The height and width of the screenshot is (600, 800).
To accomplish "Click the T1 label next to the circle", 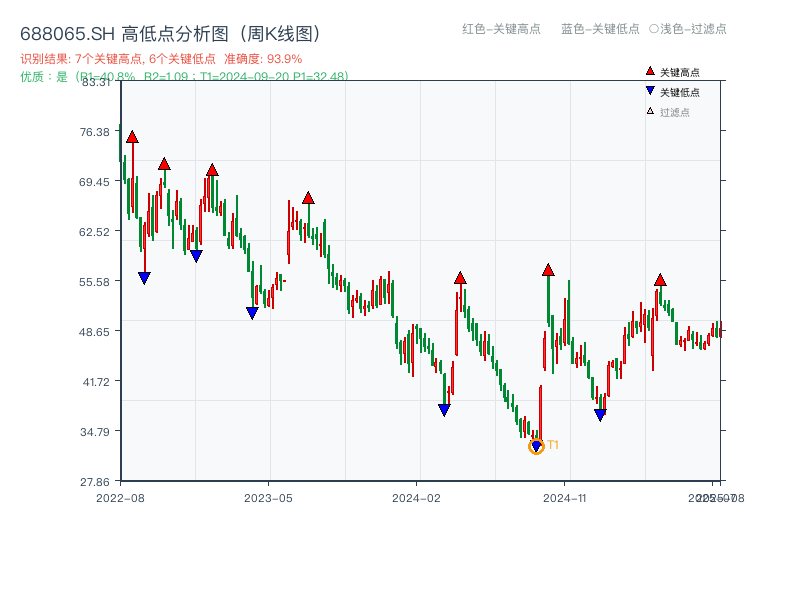I will point(552,445).
